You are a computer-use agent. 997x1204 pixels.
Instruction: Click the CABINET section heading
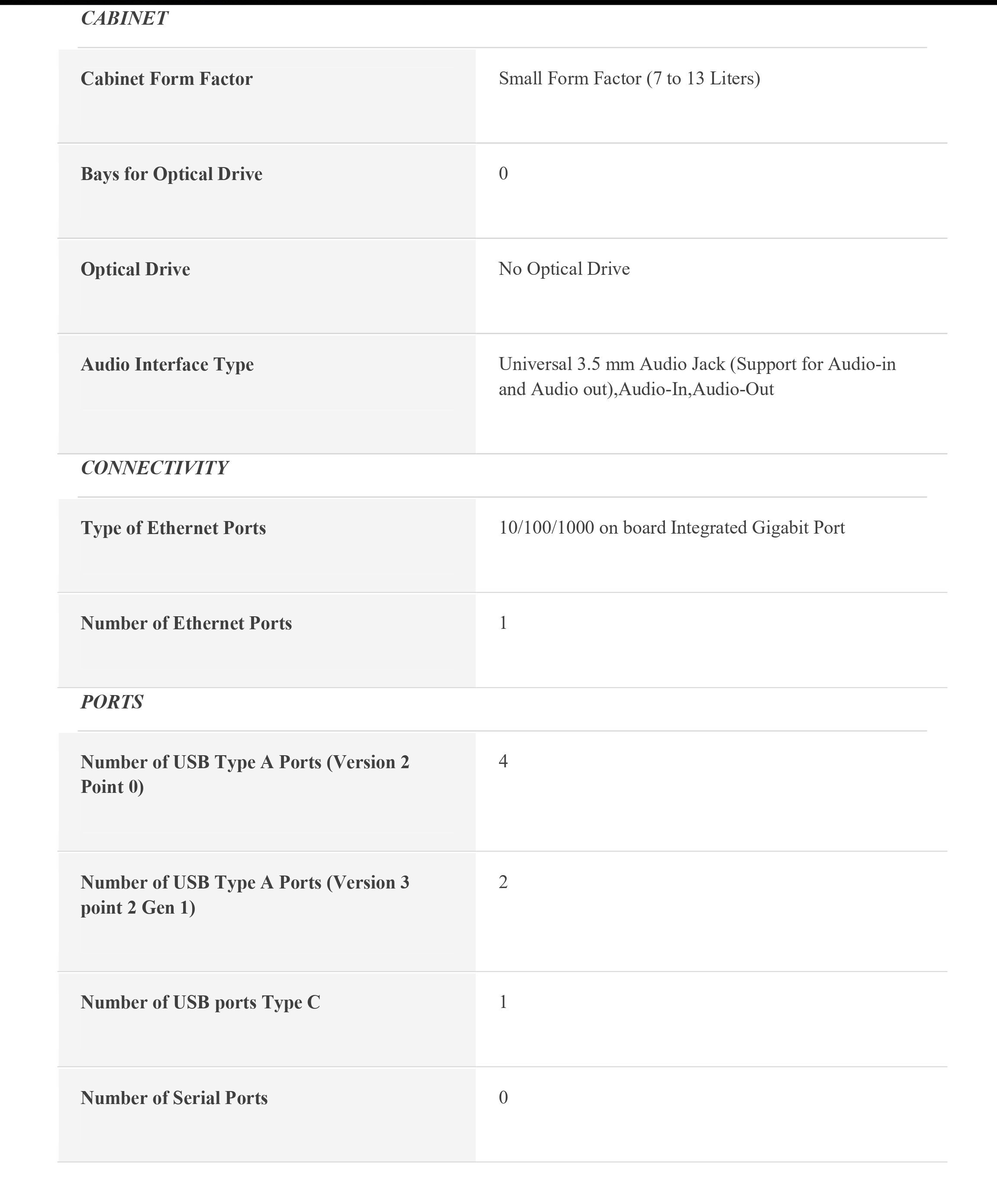[x=124, y=18]
